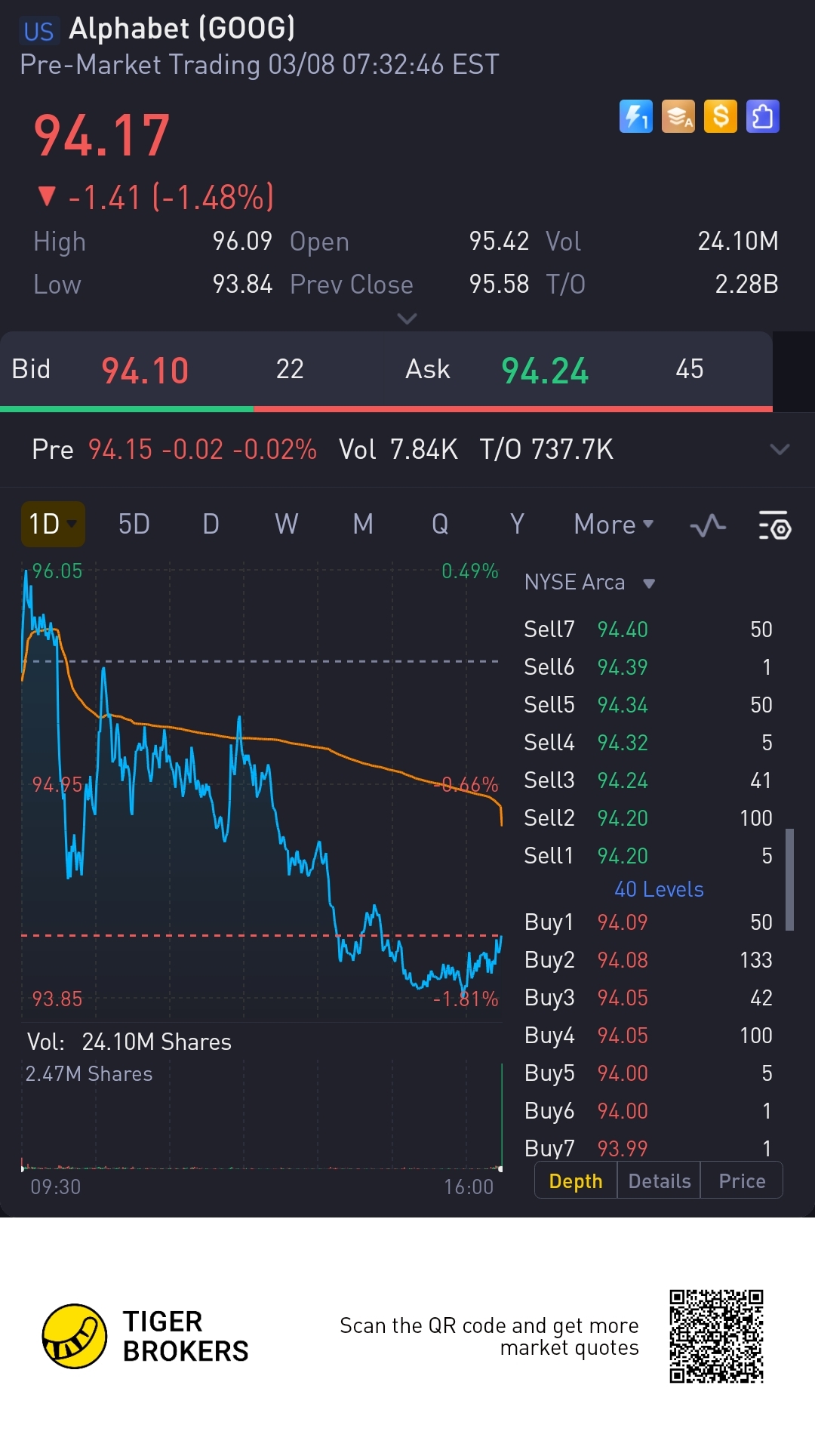Tap the Prev Close value 95.58
The image size is (815, 1456).
499,285
